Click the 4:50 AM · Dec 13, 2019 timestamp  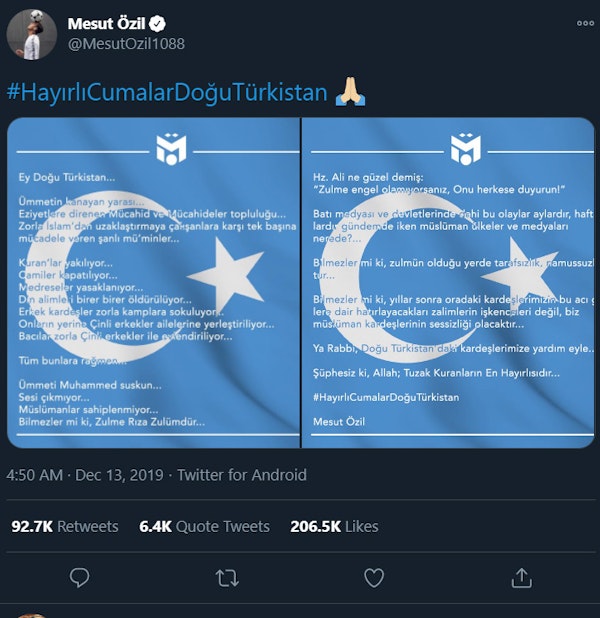[85, 475]
